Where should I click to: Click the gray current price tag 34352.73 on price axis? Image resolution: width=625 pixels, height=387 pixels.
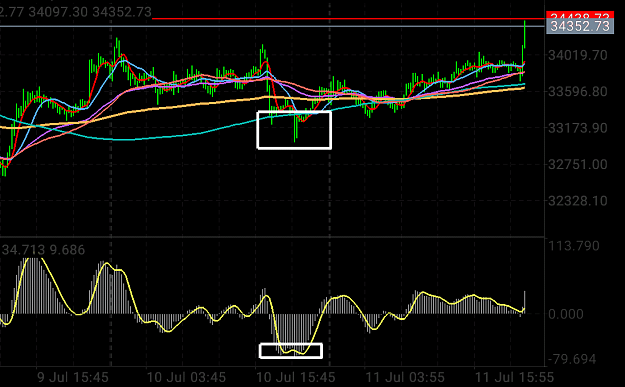pos(580,27)
